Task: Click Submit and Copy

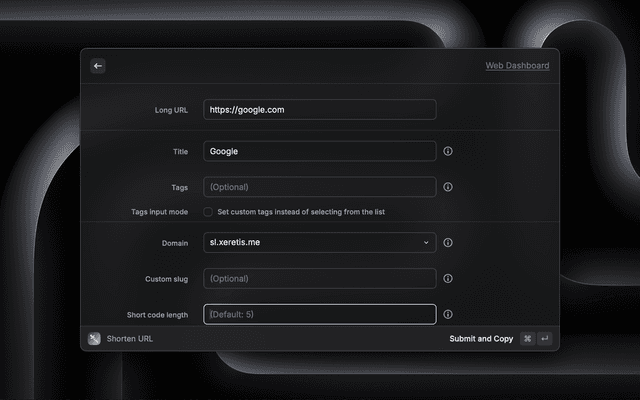Action: click(x=481, y=339)
